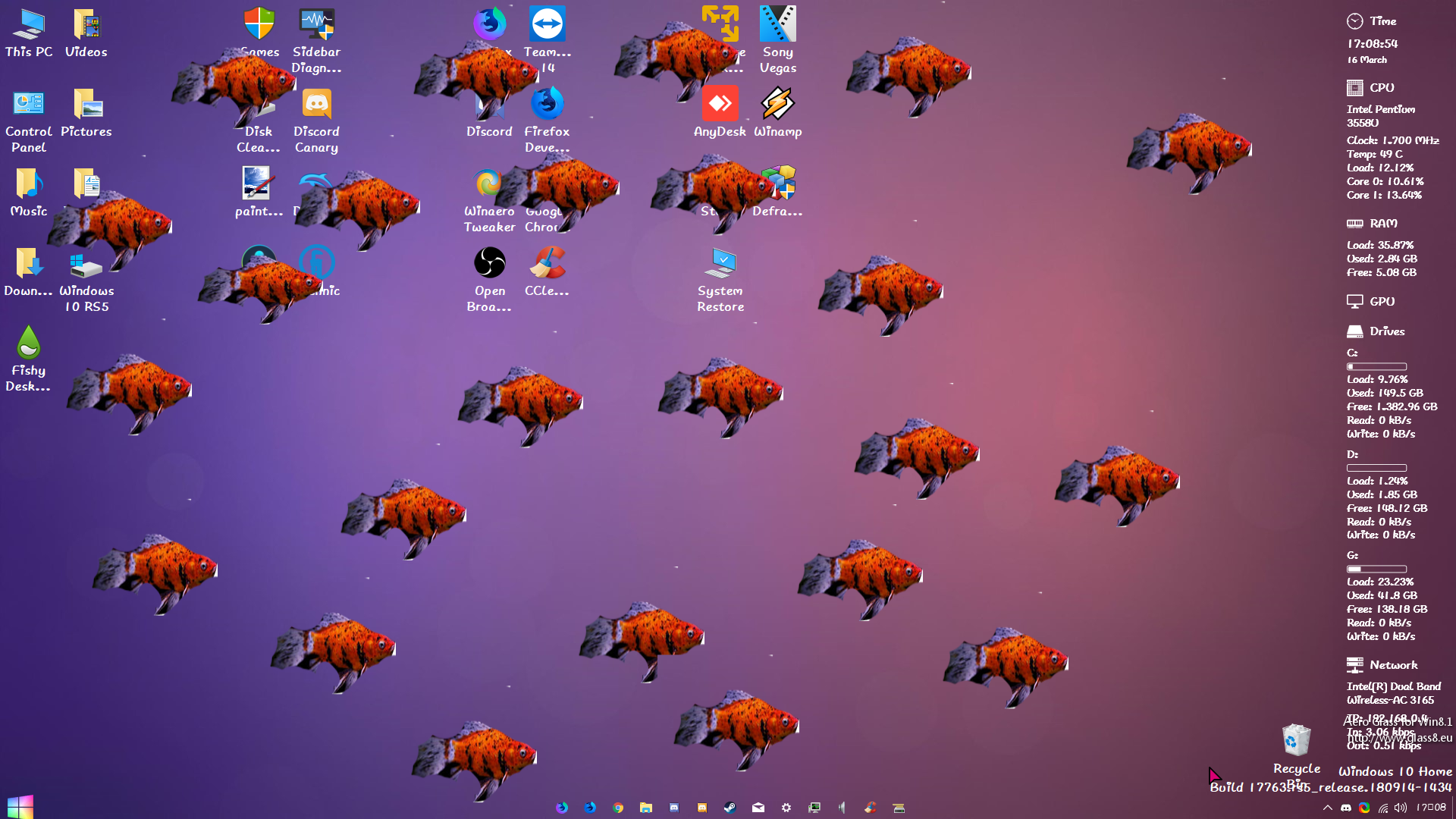Image resolution: width=1456 pixels, height=819 pixels.
Task: Click the GPU section header in the sidebar
Action: point(1370,302)
